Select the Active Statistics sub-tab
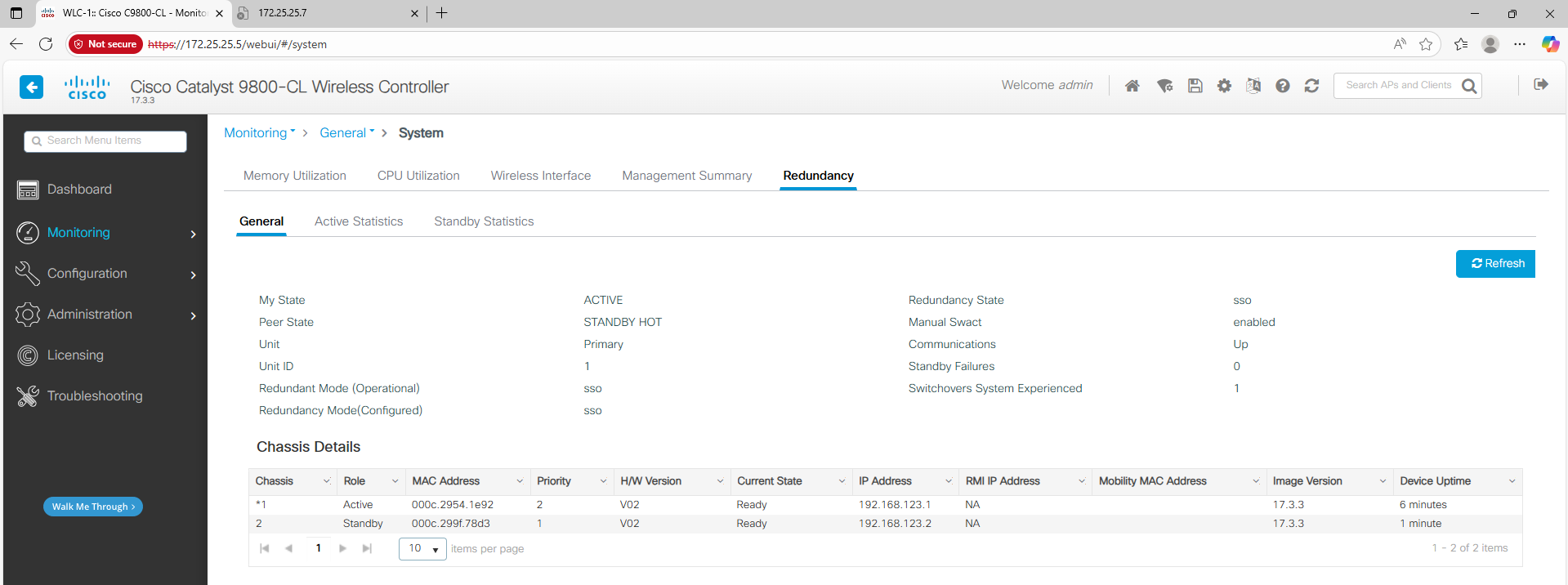This screenshot has width=1568, height=585. tap(359, 221)
